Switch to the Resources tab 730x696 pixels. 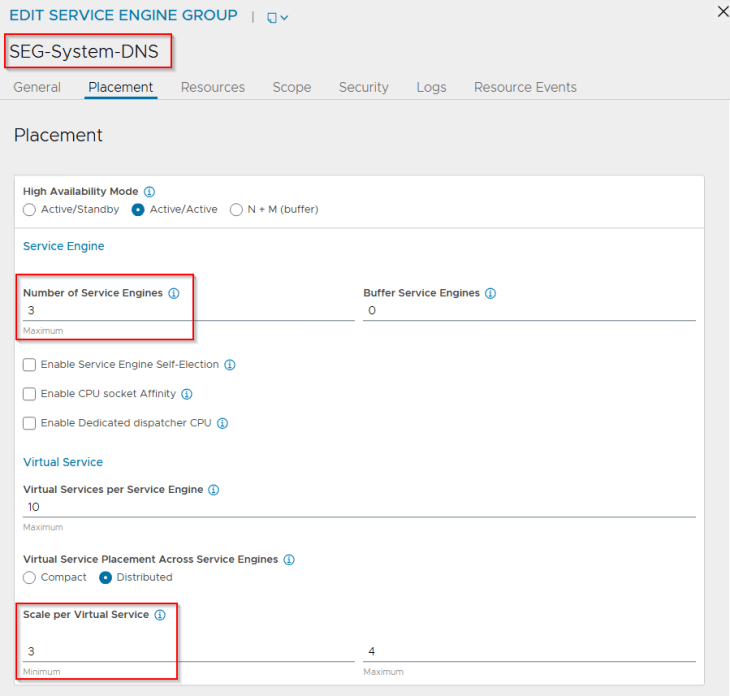(212, 87)
